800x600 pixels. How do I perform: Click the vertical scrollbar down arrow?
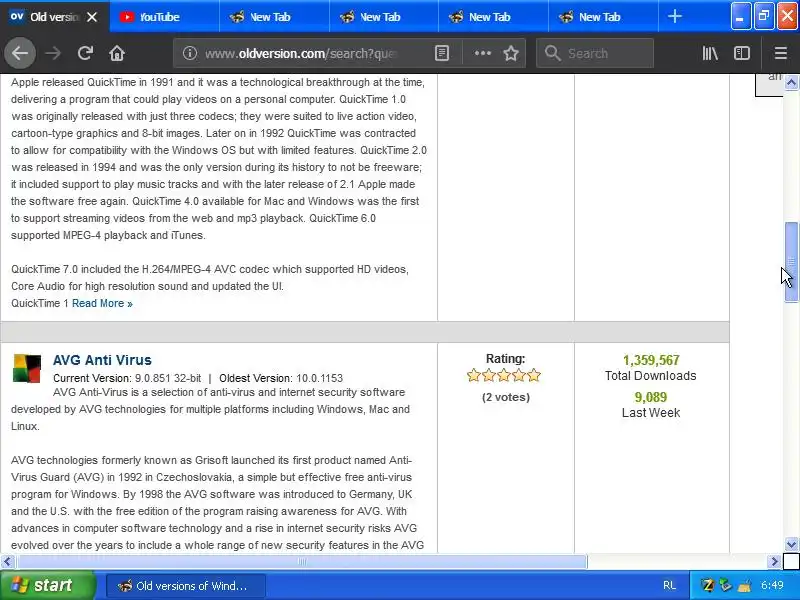click(x=791, y=544)
